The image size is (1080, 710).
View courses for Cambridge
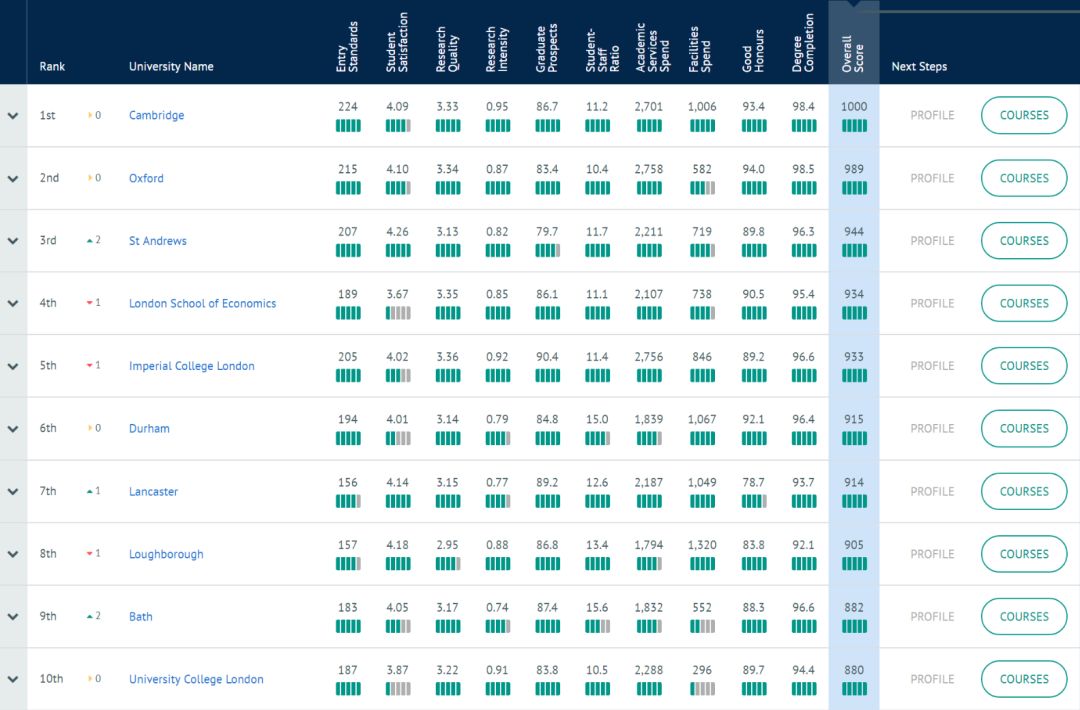1024,115
